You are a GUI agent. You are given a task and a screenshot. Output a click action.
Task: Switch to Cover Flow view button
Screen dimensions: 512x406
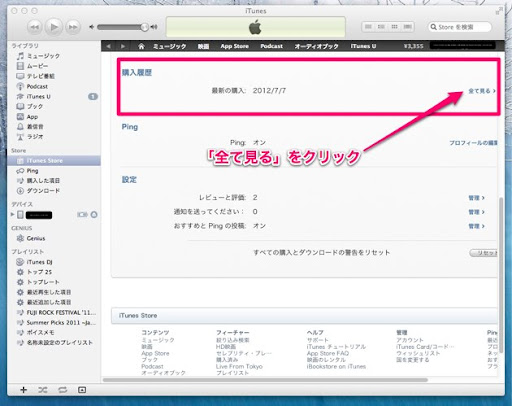pos(408,27)
